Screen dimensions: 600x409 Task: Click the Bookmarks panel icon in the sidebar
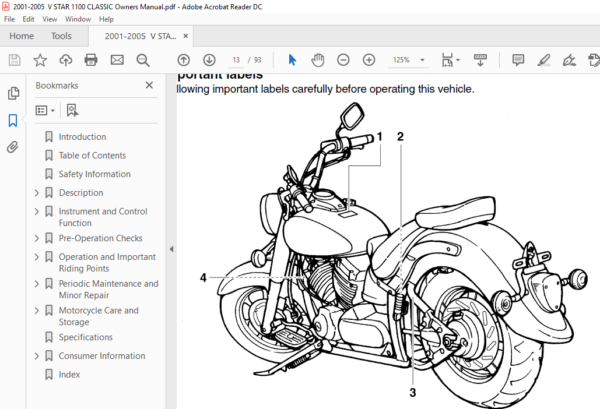tap(13, 120)
